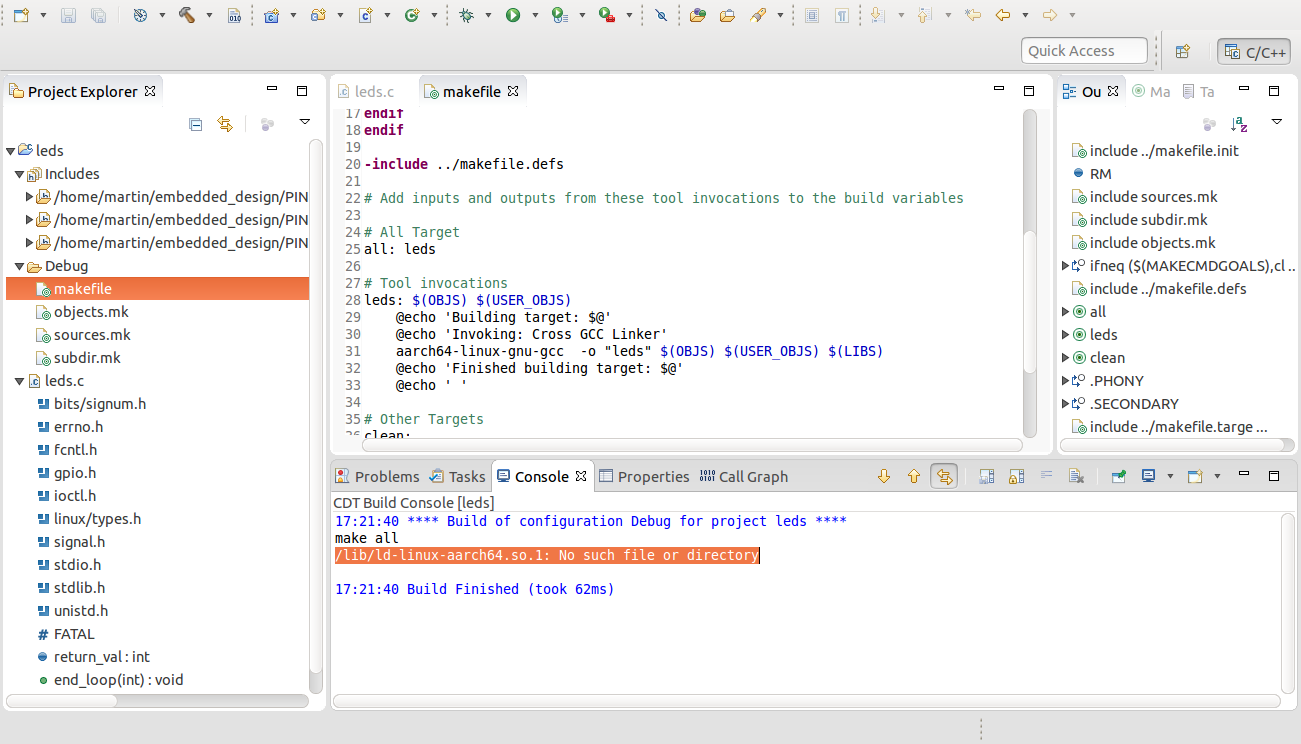Image resolution: width=1301 pixels, height=744 pixels.
Task: Run the application via green play icon
Action: pos(512,15)
